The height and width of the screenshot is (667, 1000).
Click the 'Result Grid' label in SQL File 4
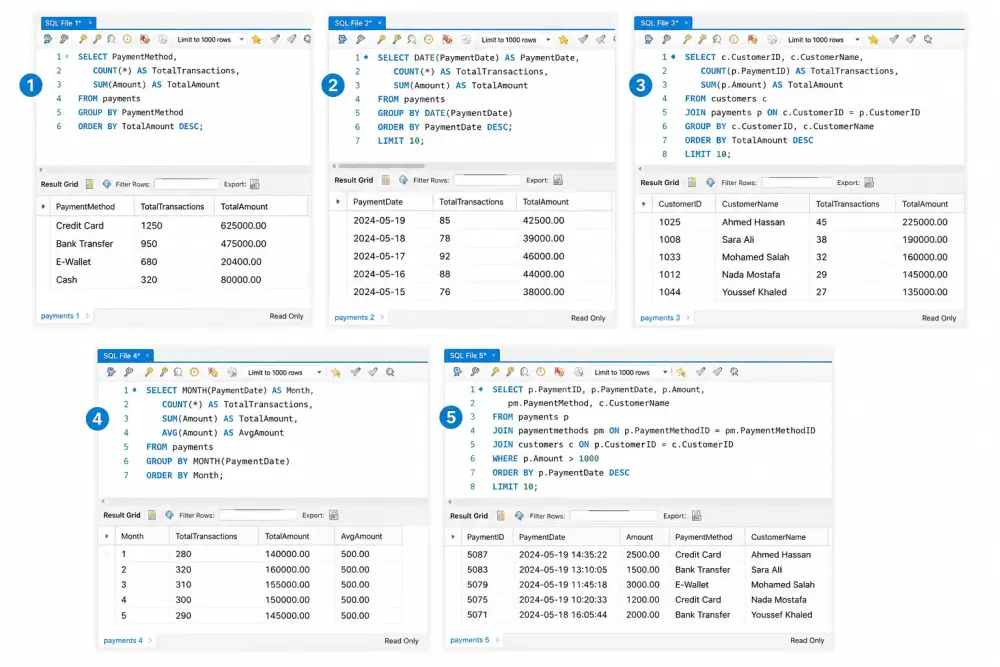click(x=122, y=515)
